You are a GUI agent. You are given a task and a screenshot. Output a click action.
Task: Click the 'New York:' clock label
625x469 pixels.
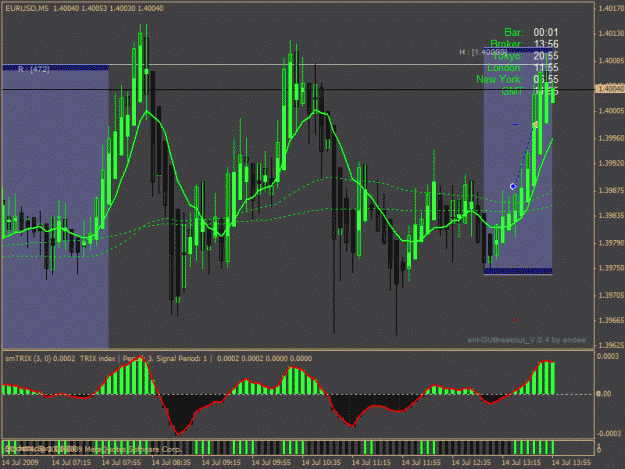(x=499, y=79)
